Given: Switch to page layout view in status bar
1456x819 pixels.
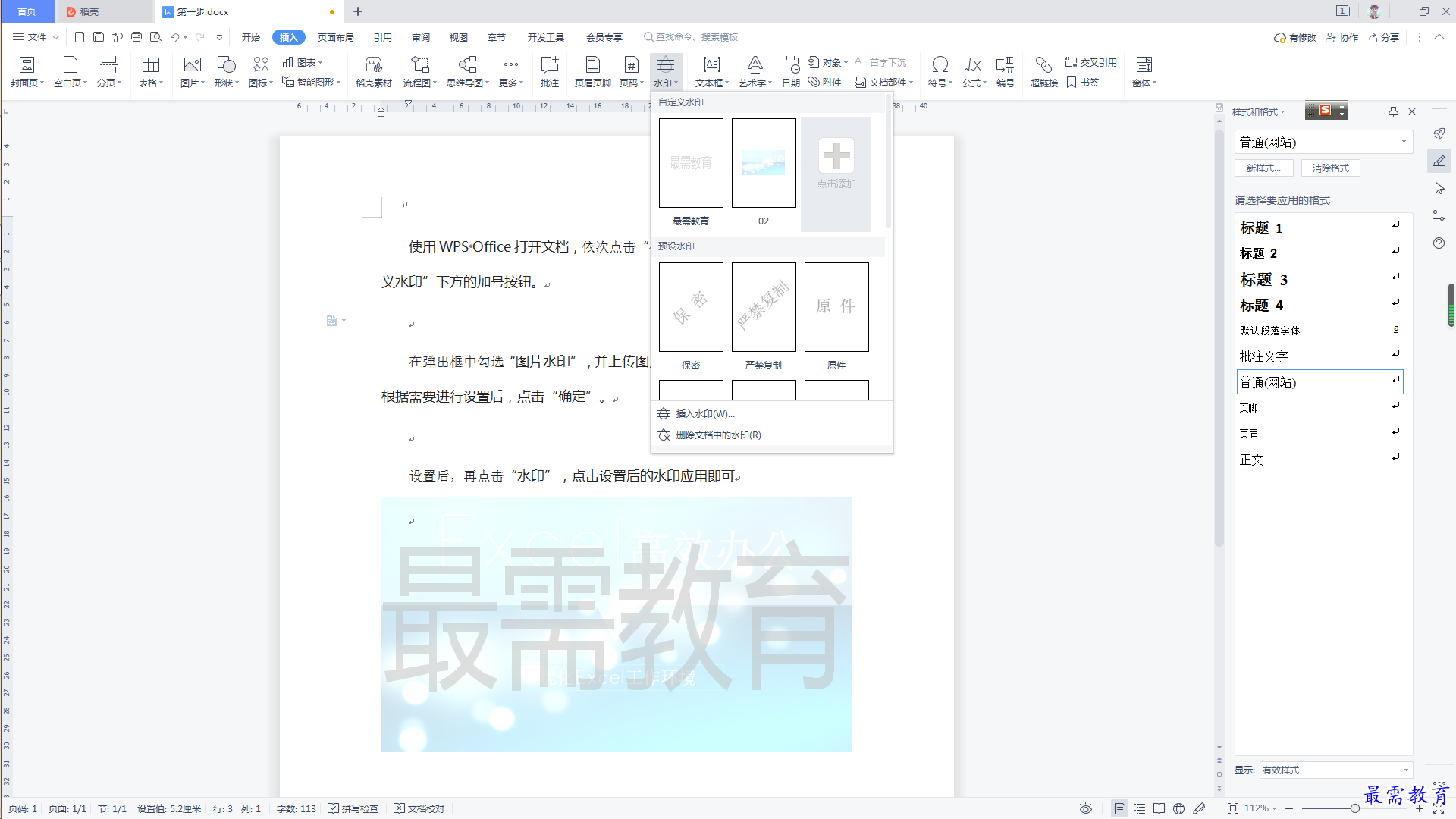Looking at the screenshot, I should click(x=1119, y=808).
